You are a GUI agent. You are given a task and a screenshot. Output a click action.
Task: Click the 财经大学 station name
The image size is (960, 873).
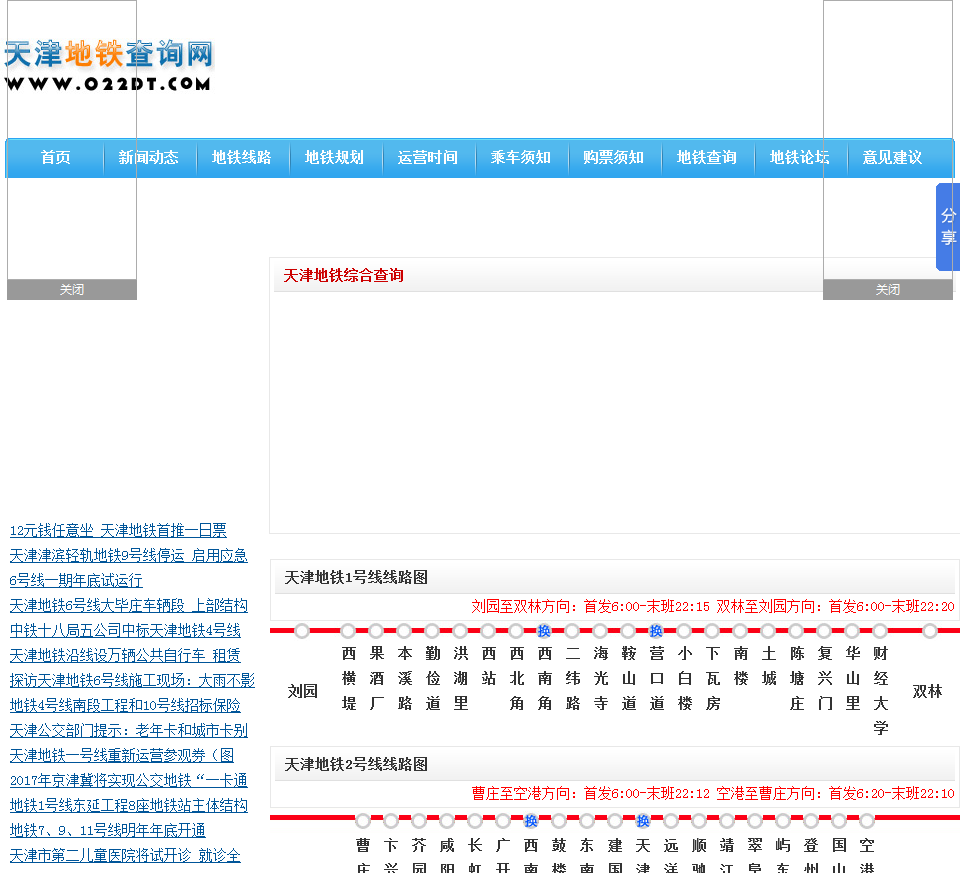[880, 691]
